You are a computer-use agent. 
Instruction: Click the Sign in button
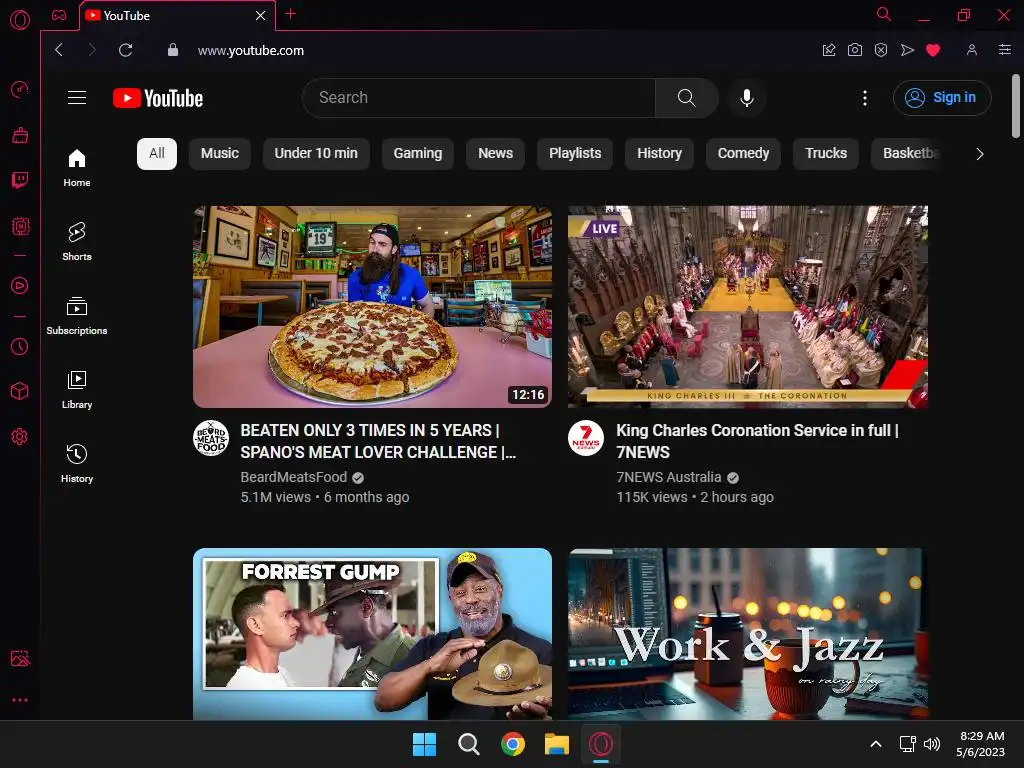[x=942, y=98]
